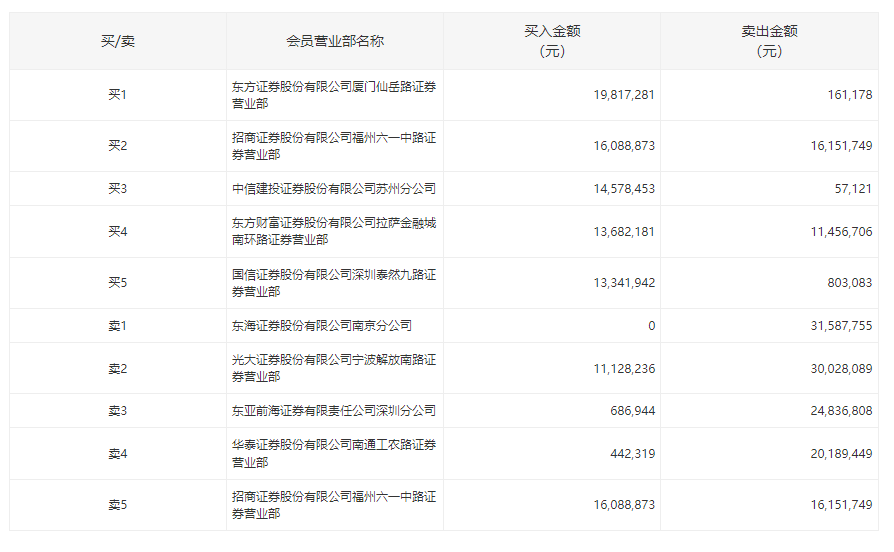Image resolution: width=894 pixels, height=552 pixels.
Task: Select sell amount 11,456,706
Action: point(841,232)
